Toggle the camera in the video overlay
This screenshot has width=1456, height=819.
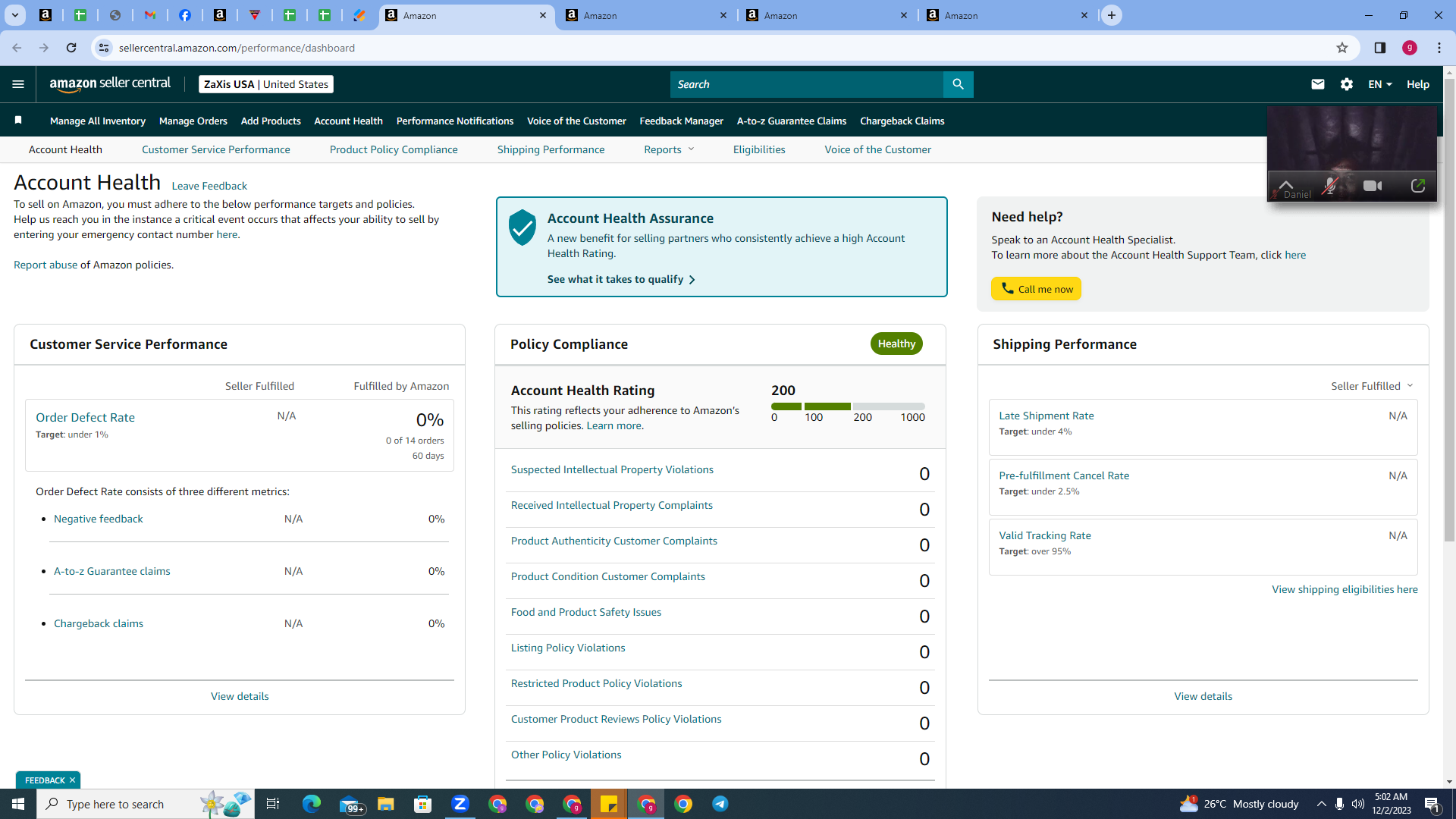coord(1373,186)
